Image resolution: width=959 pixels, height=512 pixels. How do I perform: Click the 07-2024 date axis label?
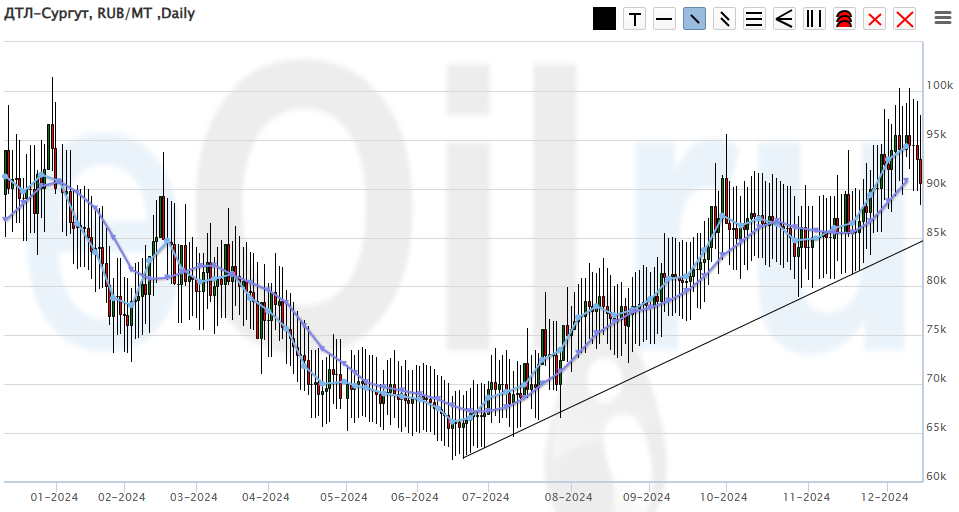[x=486, y=497]
